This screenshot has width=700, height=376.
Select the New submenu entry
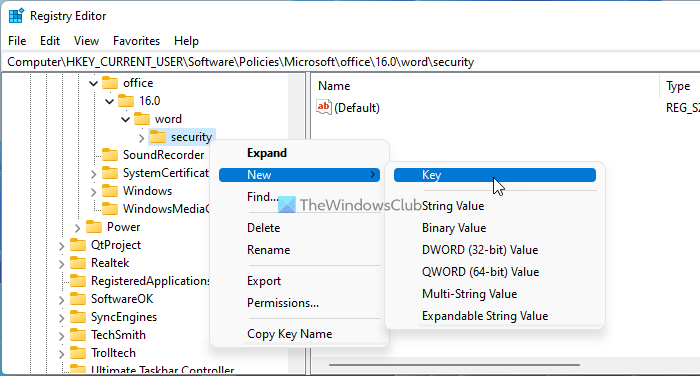point(299,175)
